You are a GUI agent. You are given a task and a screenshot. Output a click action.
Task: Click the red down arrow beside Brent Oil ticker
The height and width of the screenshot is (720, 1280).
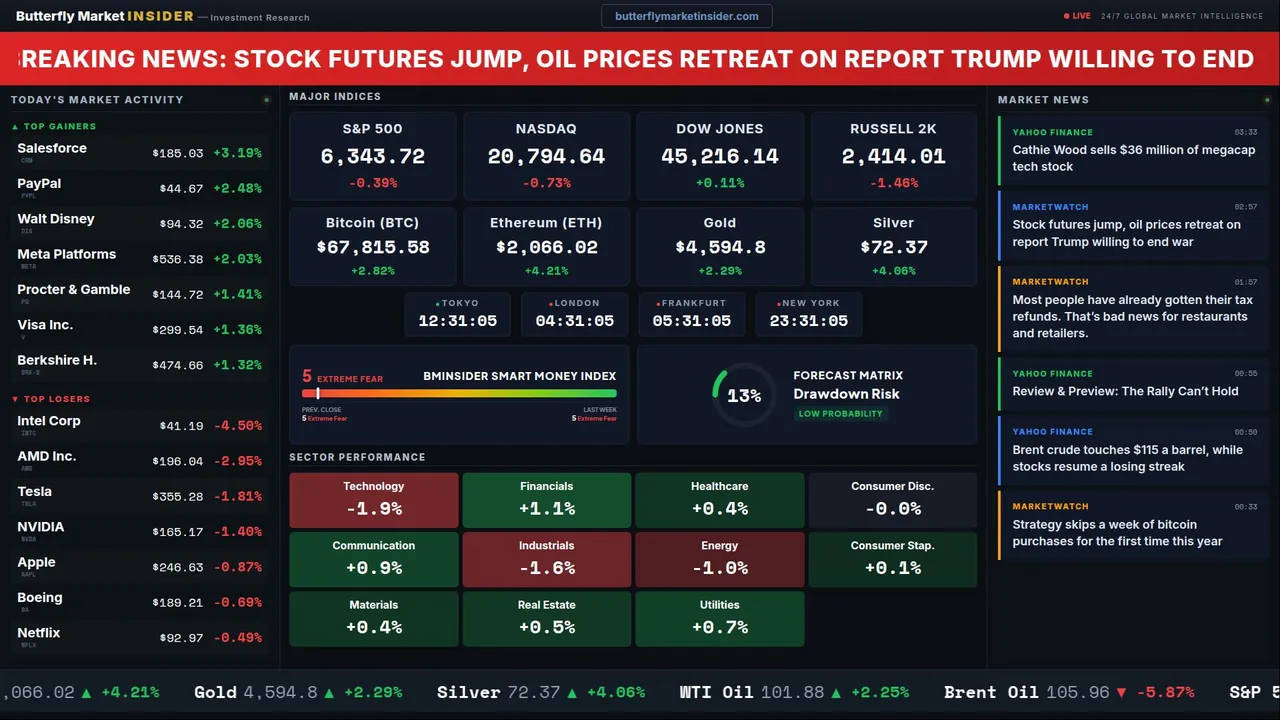tap(1122, 692)
